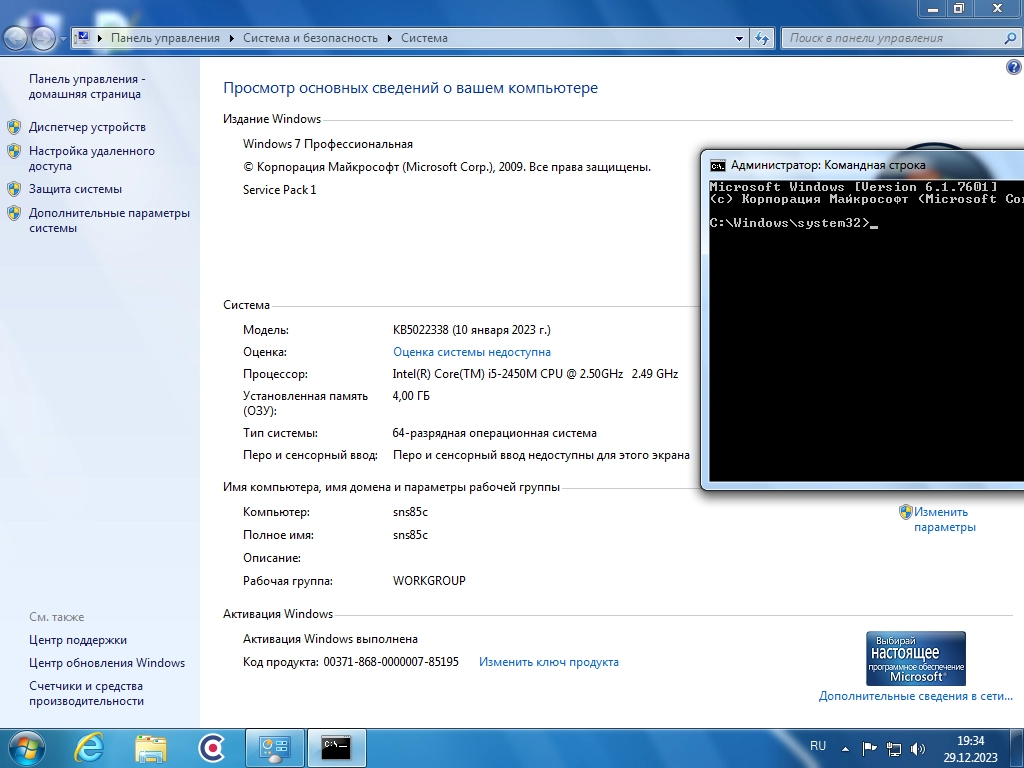Open Счетчики и средства производительности
Screen dimensions: 1024x768
pos(86,693)
